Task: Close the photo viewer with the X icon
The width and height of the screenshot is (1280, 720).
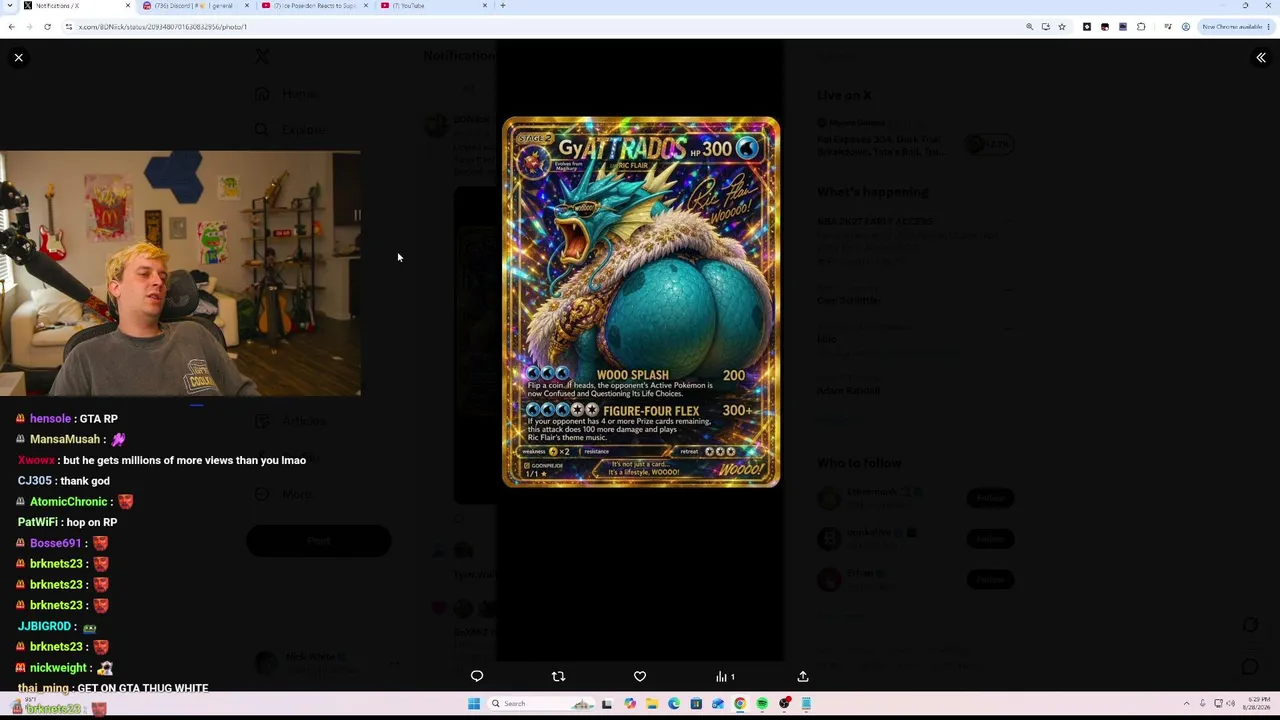Action: [18, 58]
